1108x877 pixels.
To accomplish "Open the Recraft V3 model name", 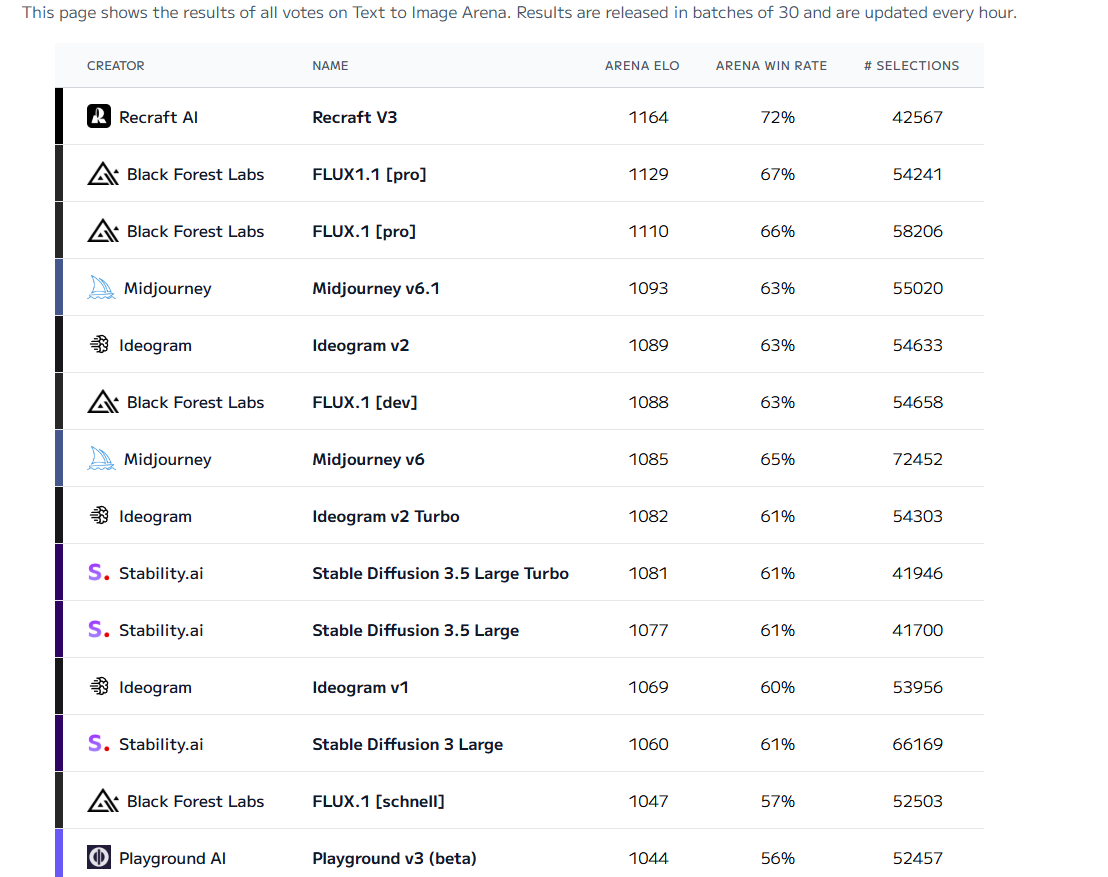I will (355, 117).
